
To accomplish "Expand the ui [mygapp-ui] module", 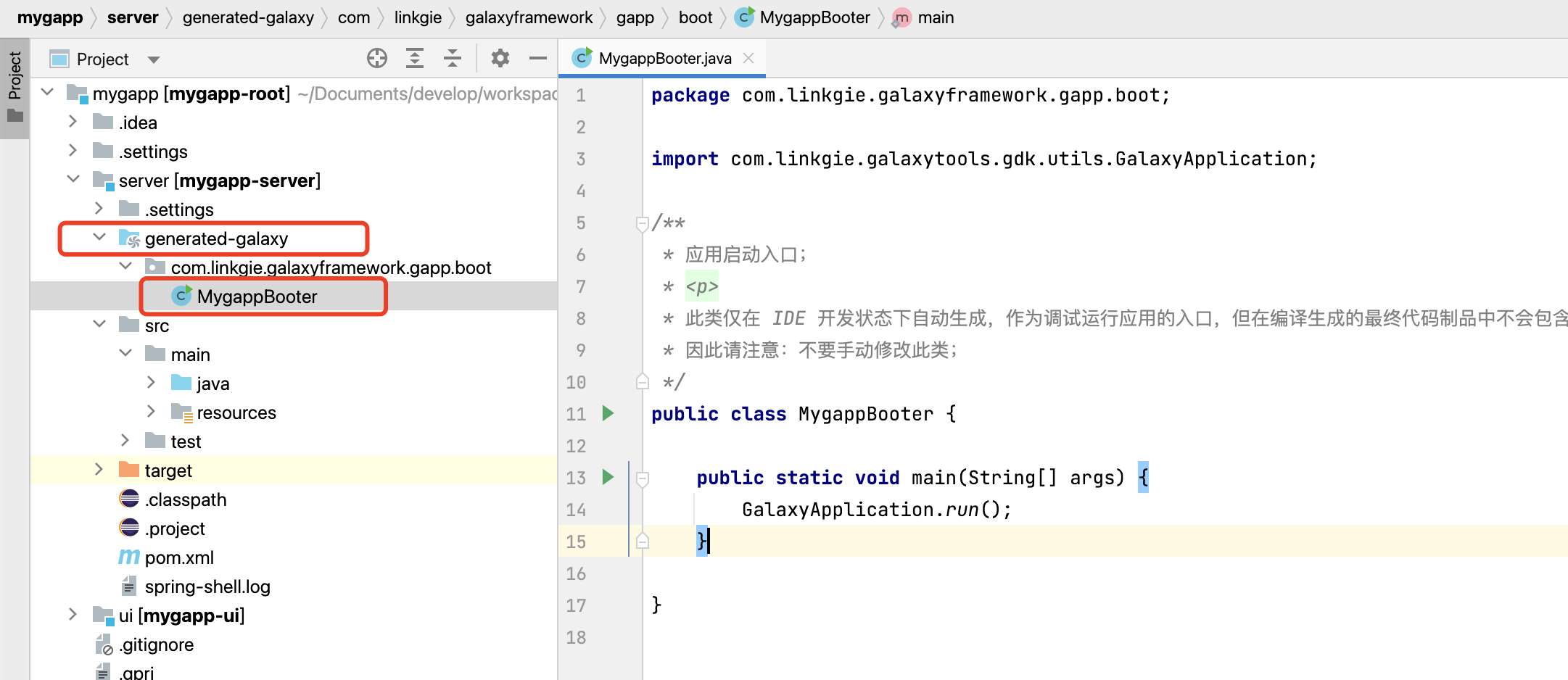I will coord(73,615).
